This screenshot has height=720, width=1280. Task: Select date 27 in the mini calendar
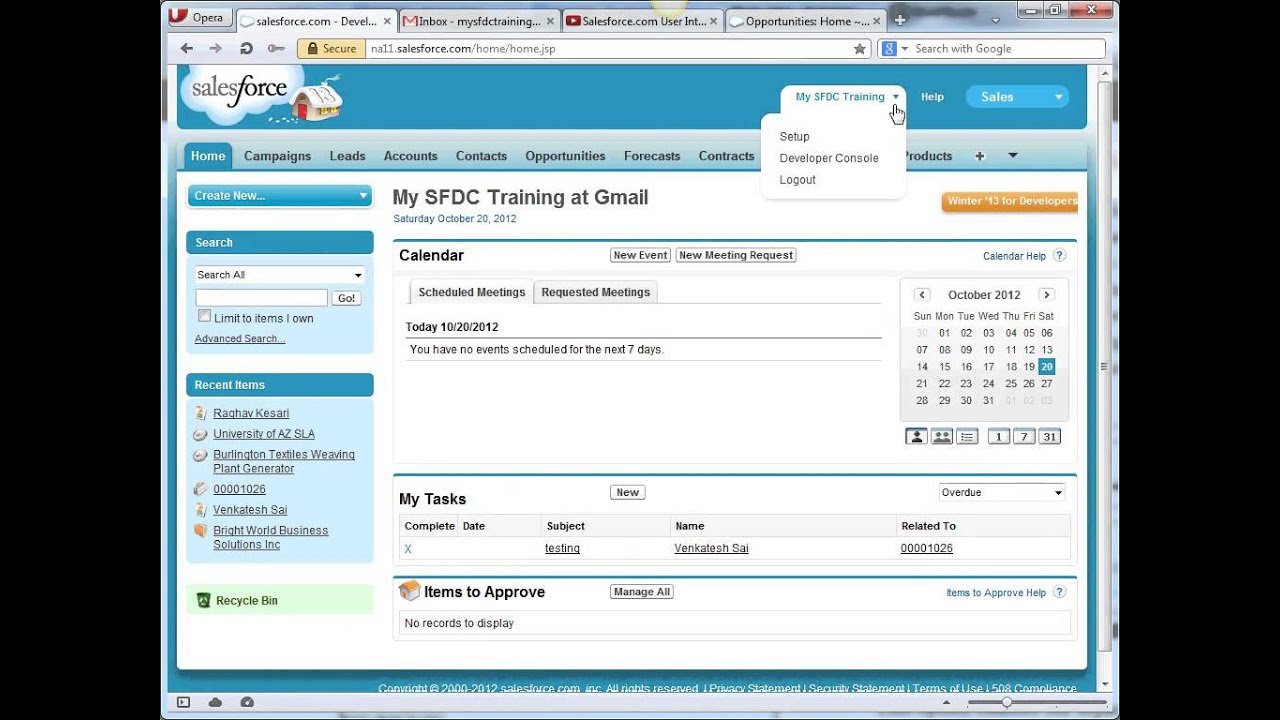[1046, 383]
